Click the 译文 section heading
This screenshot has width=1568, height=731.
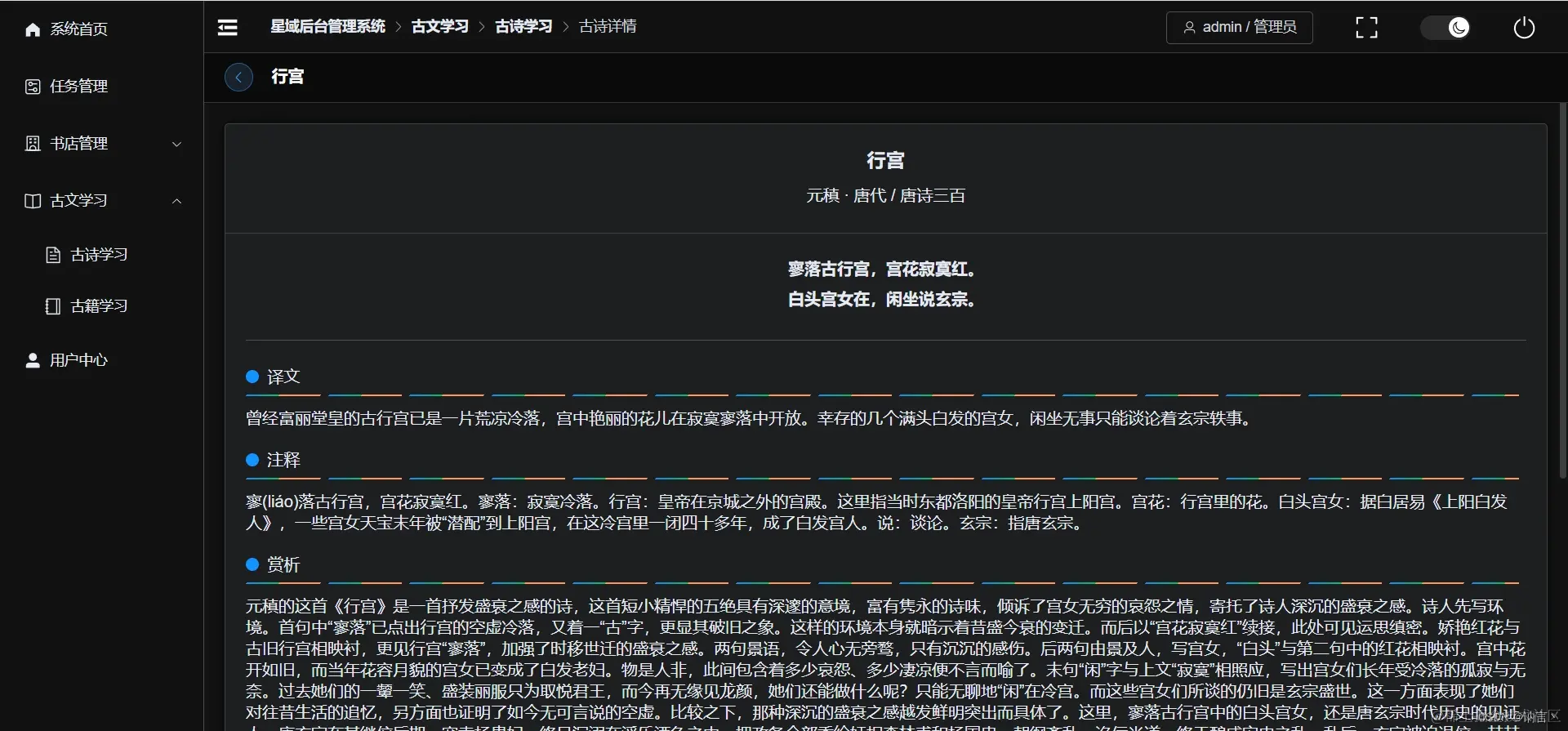(x=283, y=377)
